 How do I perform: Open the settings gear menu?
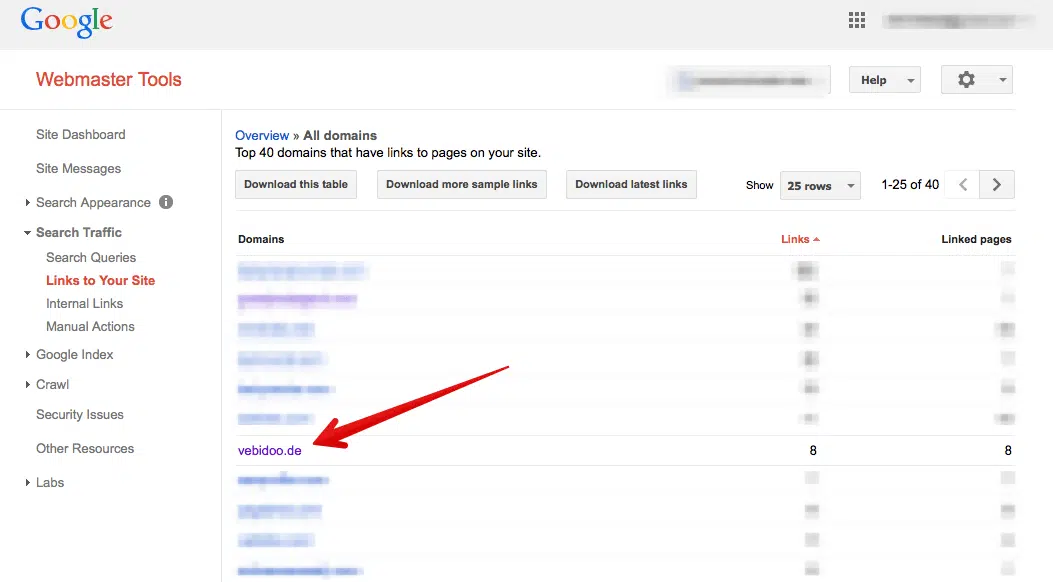pos(976,80)
